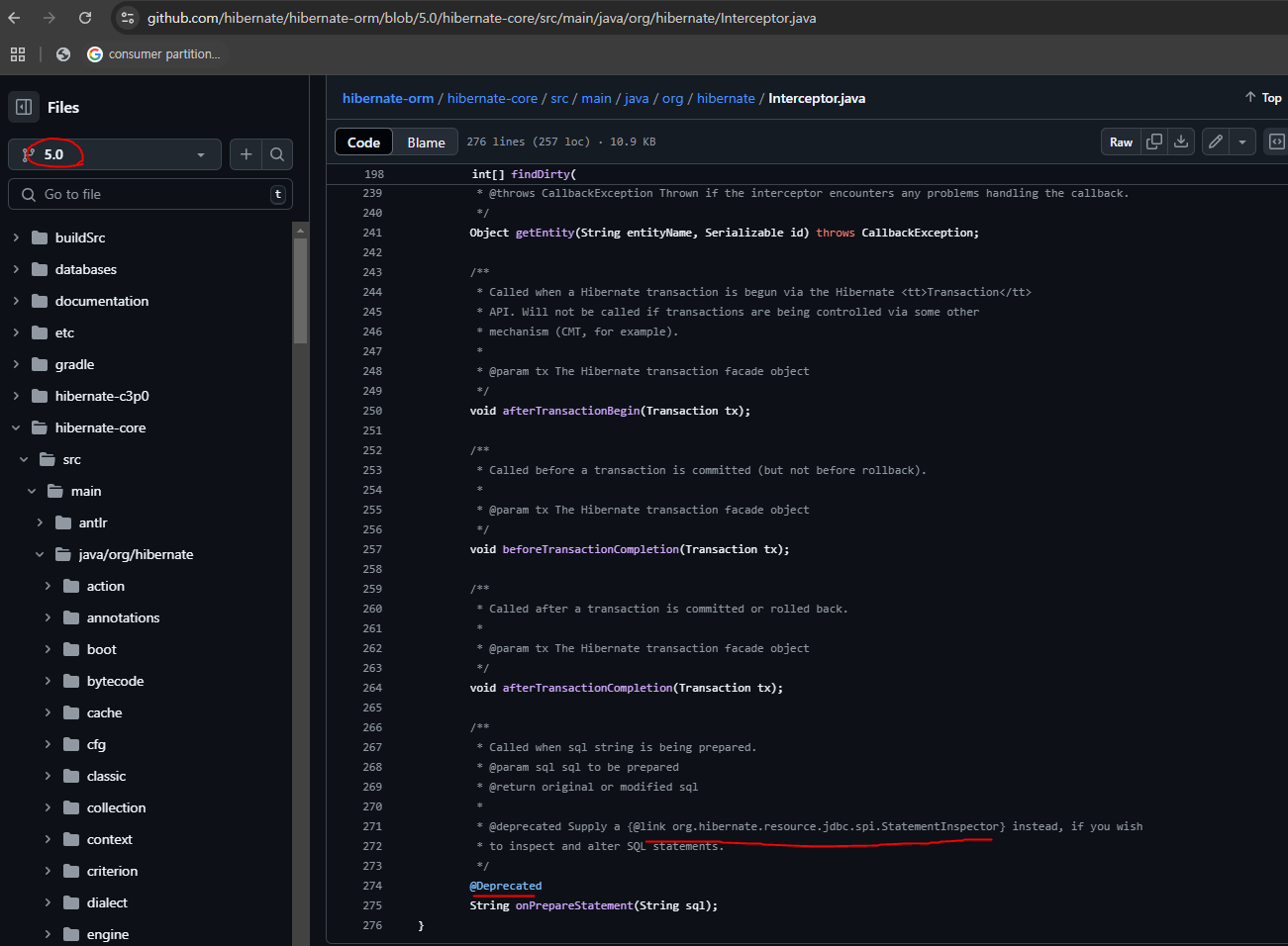Open the cfg folder
Viewport: 1288px width, 946px height.
click(x=96, y=744)
